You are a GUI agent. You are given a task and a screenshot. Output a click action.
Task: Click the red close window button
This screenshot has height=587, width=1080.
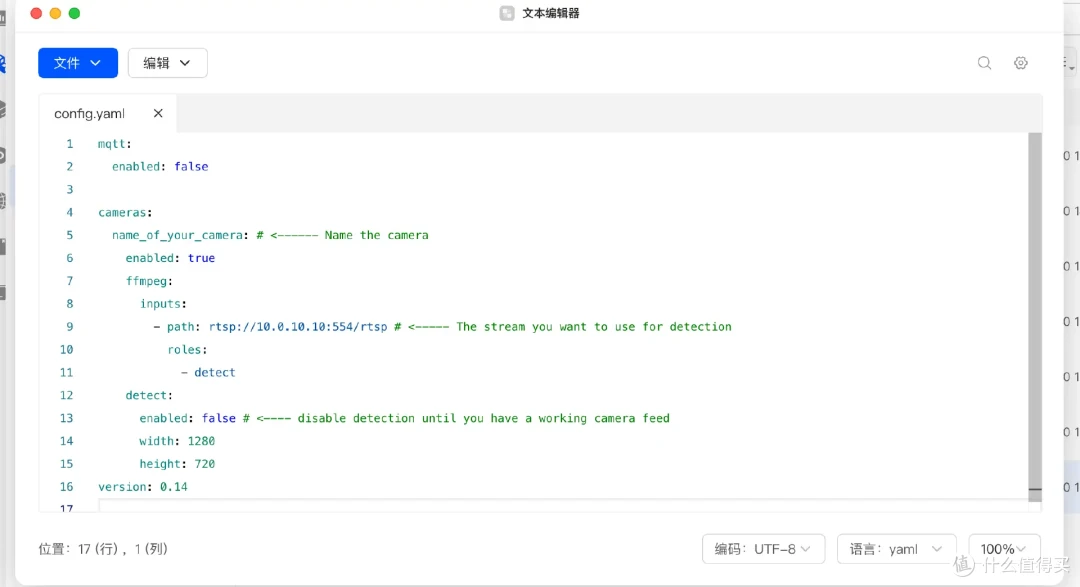click(x=37, y=13)
